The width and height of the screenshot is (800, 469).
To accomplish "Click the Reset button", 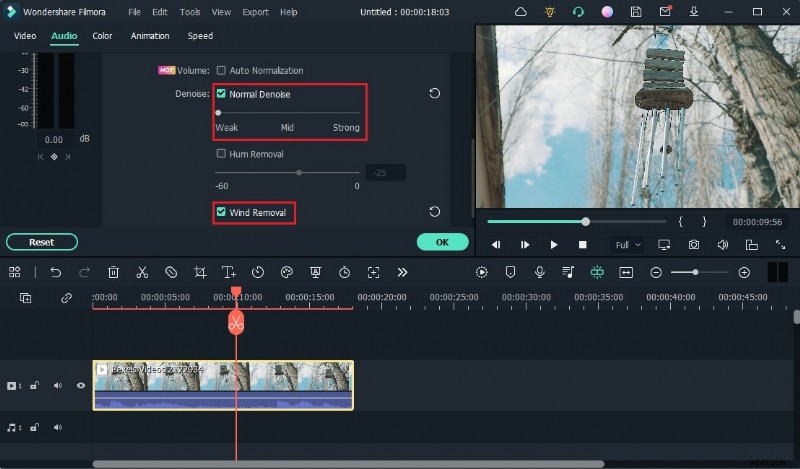I will pyautogui.click(x=42, y=242).
